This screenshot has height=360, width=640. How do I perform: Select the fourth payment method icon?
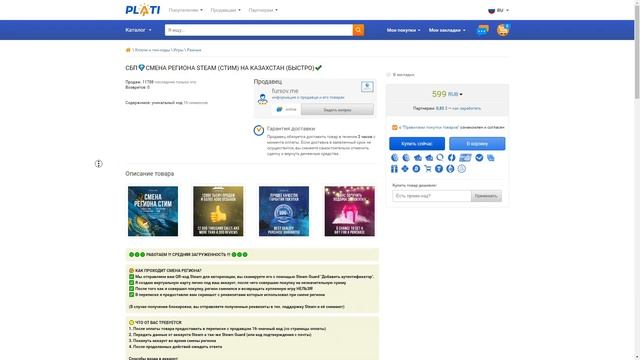tap(429, 158)
